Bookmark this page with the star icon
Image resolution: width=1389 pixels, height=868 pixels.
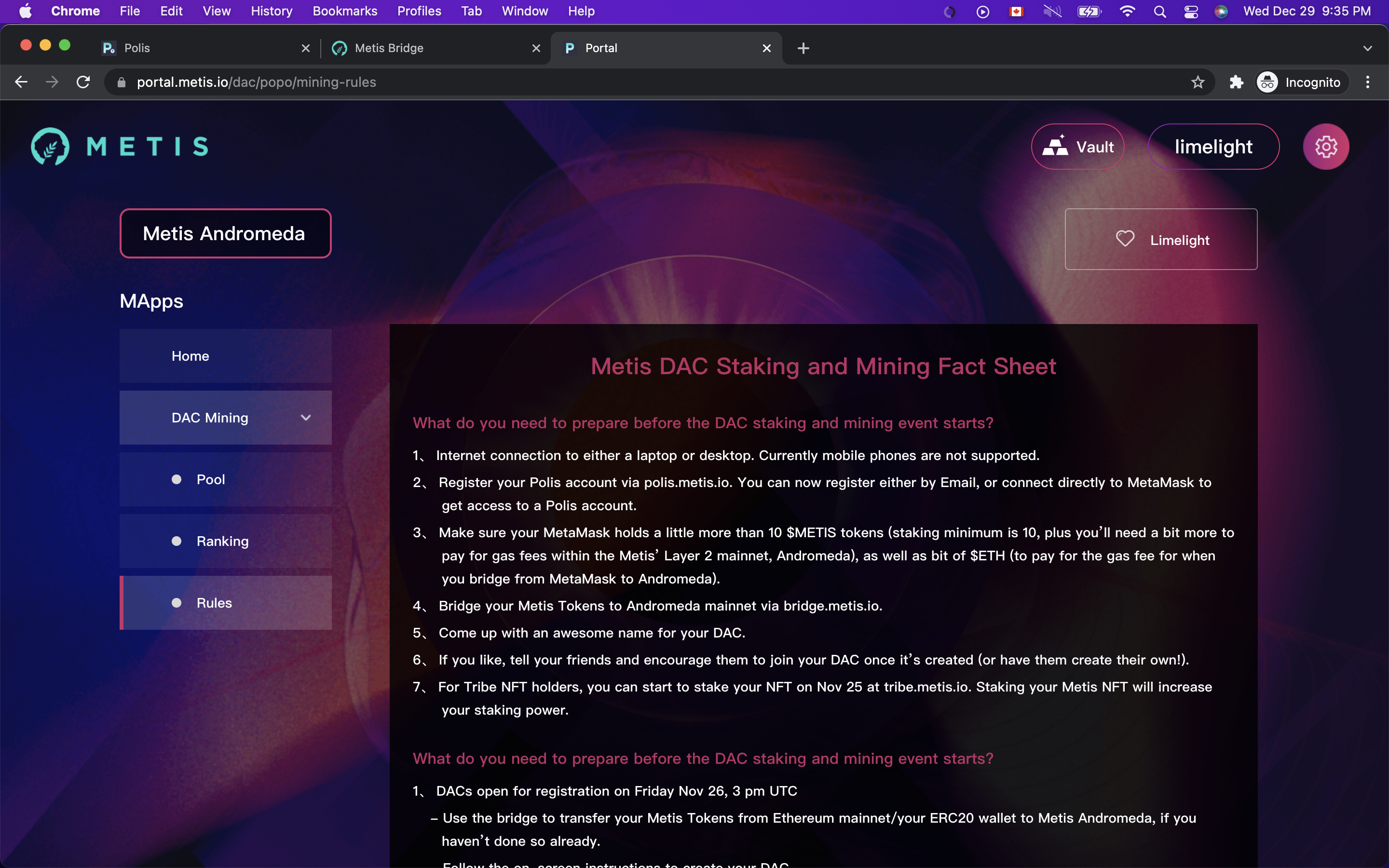(x=1198, y=82)
